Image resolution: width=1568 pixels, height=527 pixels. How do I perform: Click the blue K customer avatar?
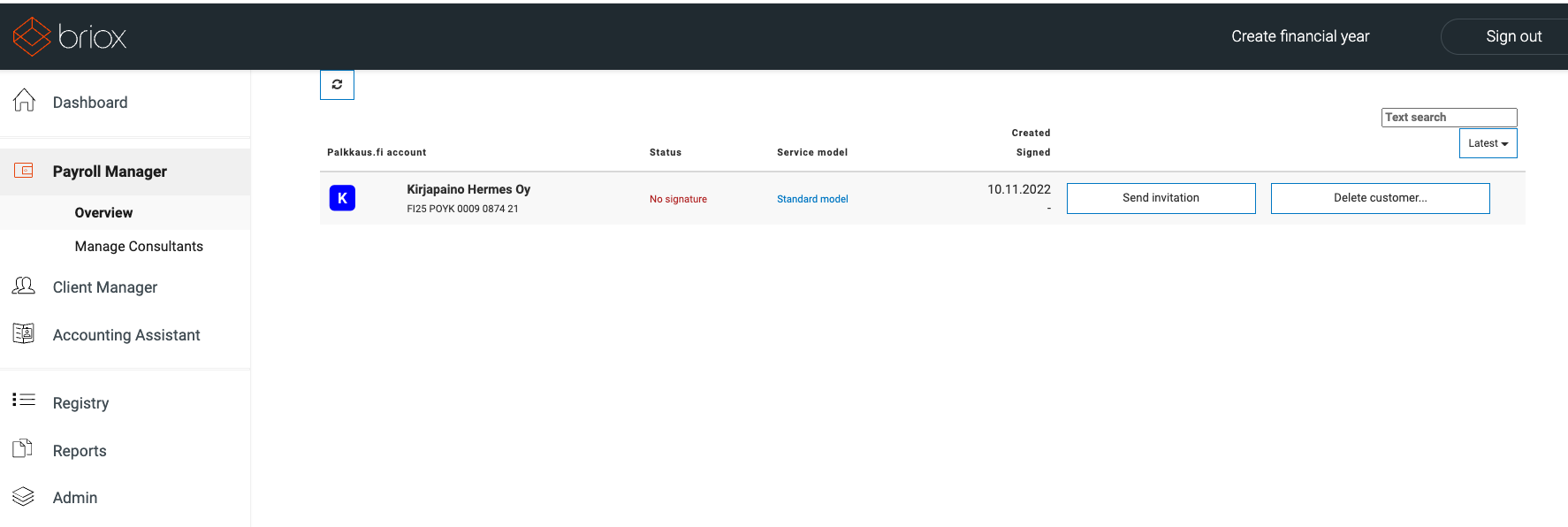(342, 198)
